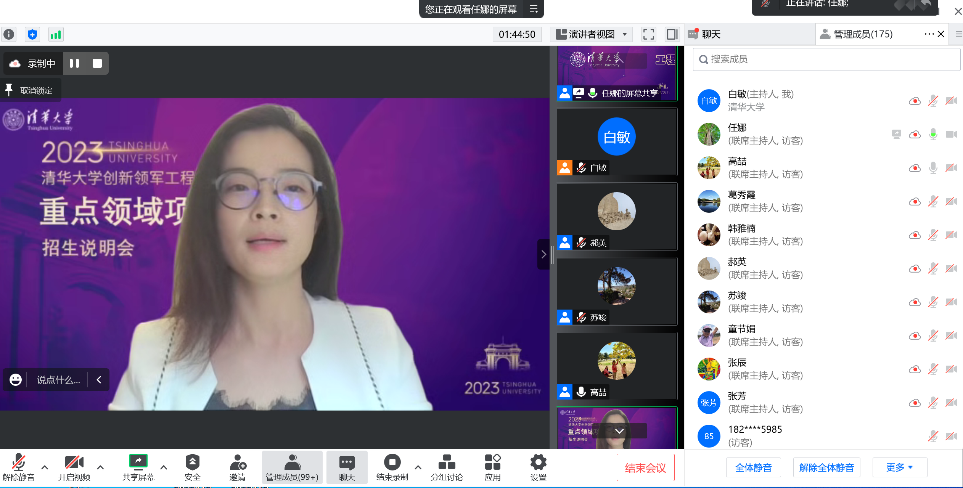The width and height of the screenshot is (963, 488).
Task: Select the 白敏 video tile
Action: coord(617,142)
